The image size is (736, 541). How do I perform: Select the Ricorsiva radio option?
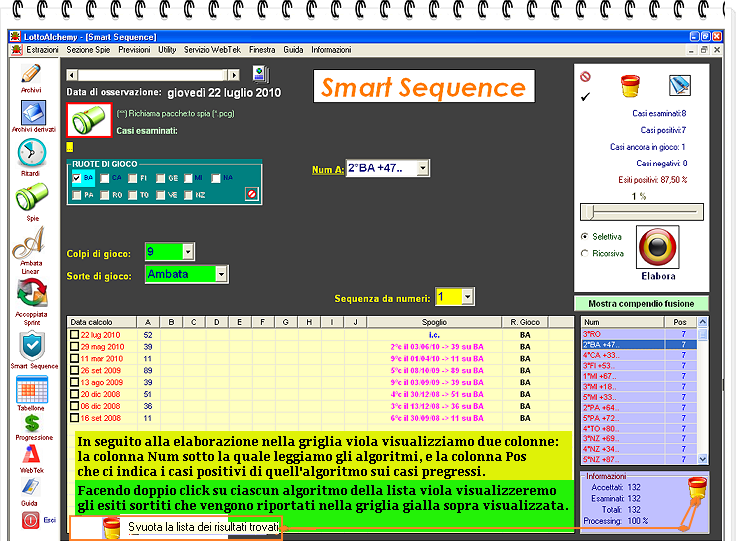pyautogui.click(x=585, y=254)
